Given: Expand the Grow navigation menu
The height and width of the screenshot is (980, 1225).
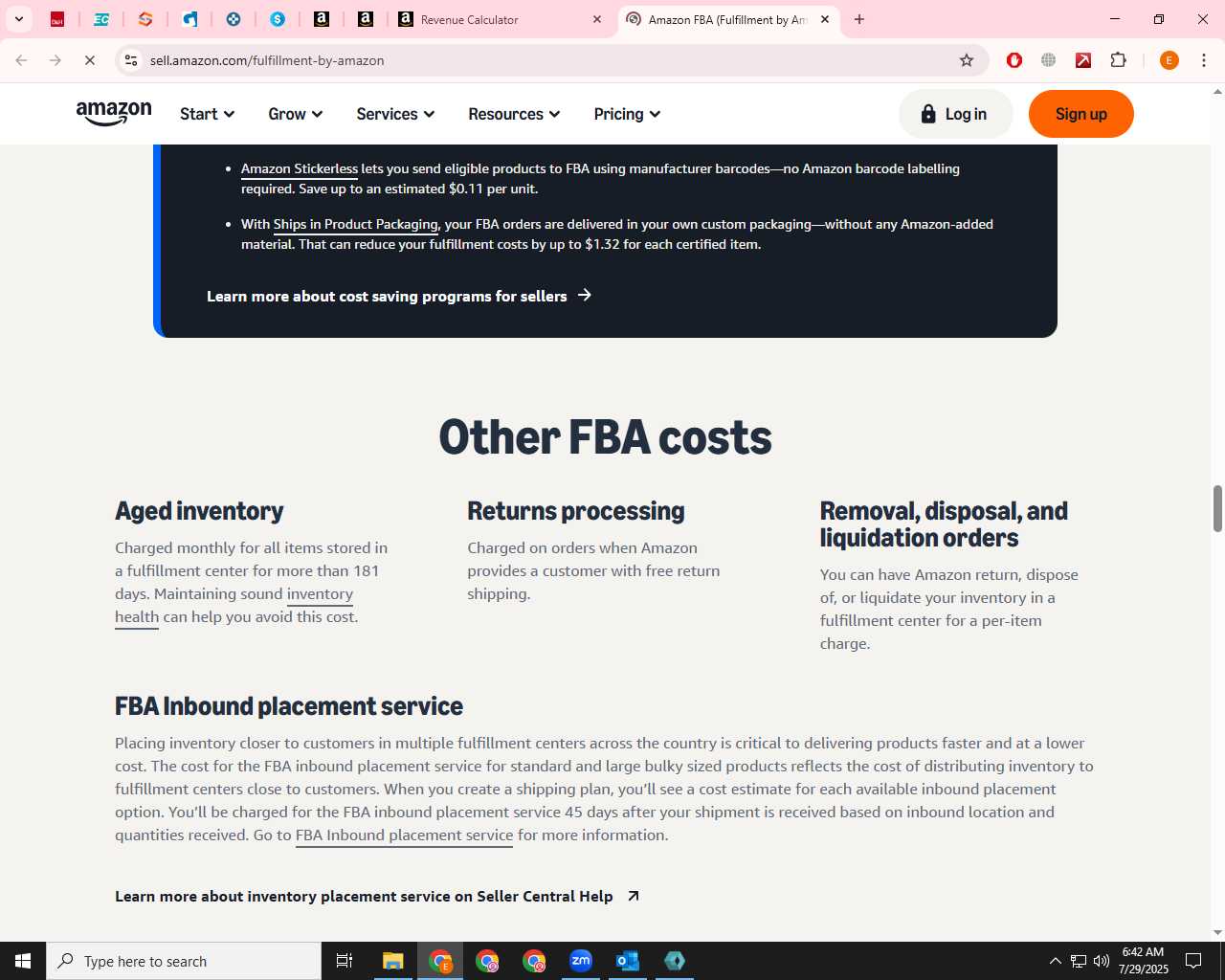Looking at the screenshot, I should point(295,114).
